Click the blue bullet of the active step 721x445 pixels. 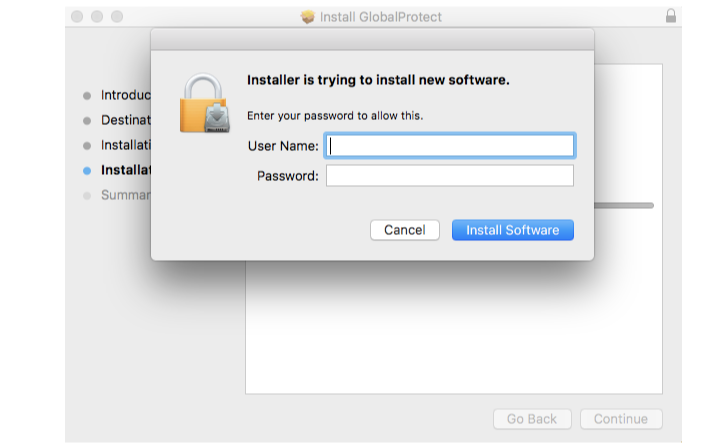click(x=87, y=171)
